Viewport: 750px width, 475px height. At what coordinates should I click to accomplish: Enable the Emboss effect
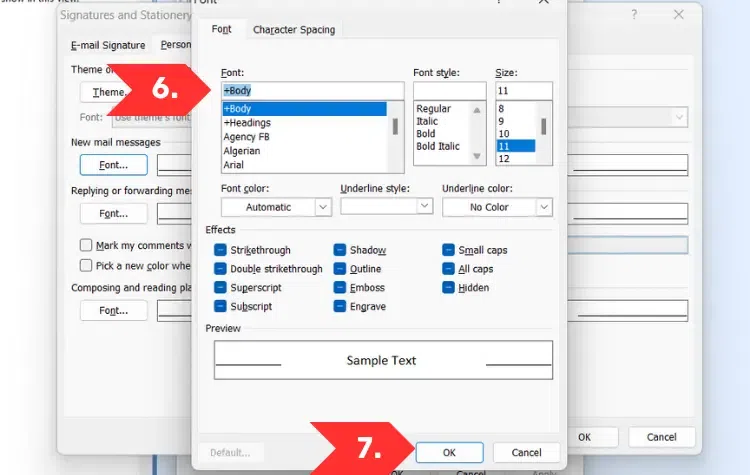pyautogui.click(x=340, y=287)
